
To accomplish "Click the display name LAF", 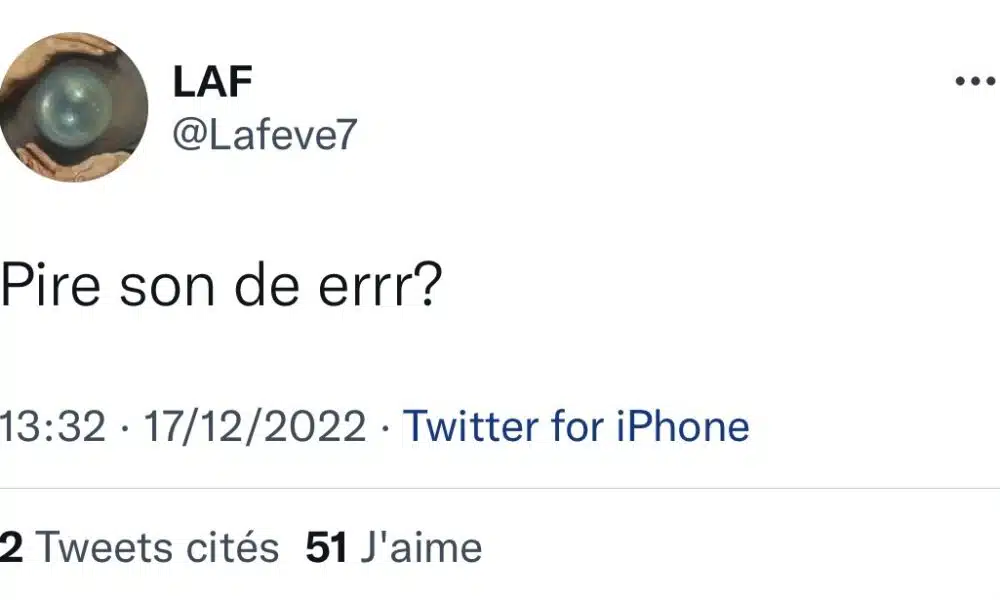I will coord(211,84).
